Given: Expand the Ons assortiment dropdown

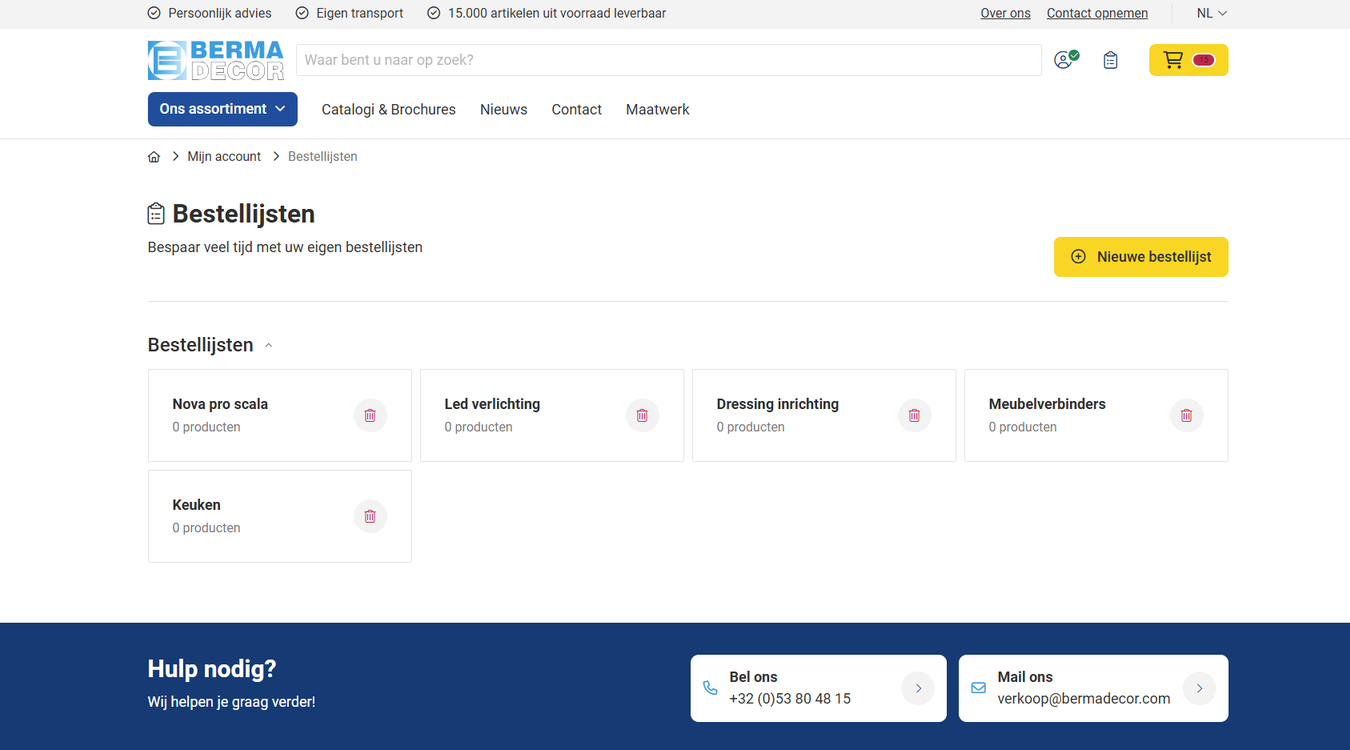Looking at the screenshot, I should 223,109.
